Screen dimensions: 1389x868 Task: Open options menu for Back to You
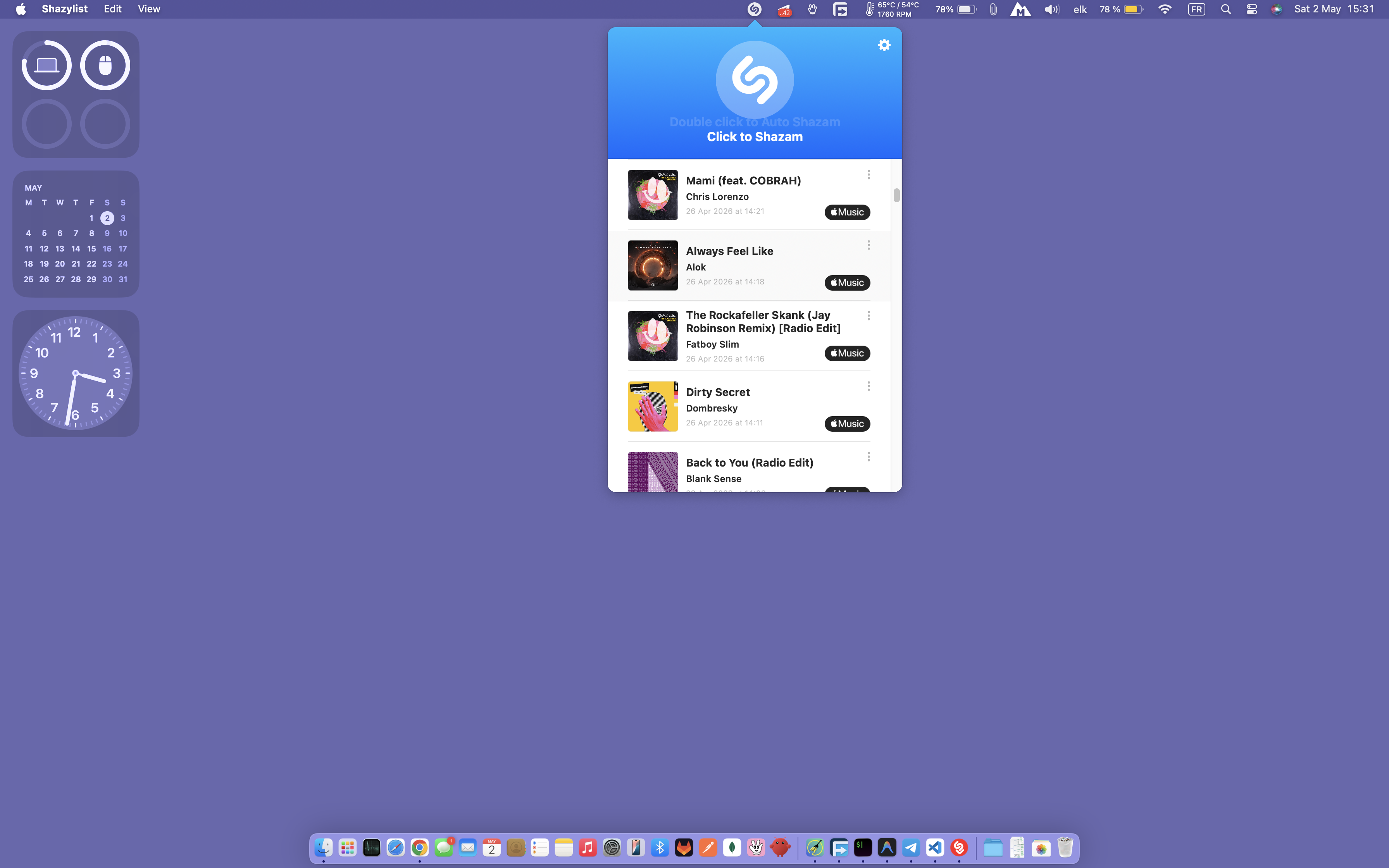coord(869,457)
